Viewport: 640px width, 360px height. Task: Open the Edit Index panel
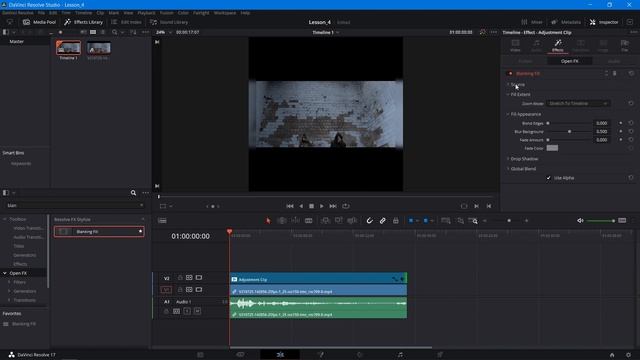126,22
